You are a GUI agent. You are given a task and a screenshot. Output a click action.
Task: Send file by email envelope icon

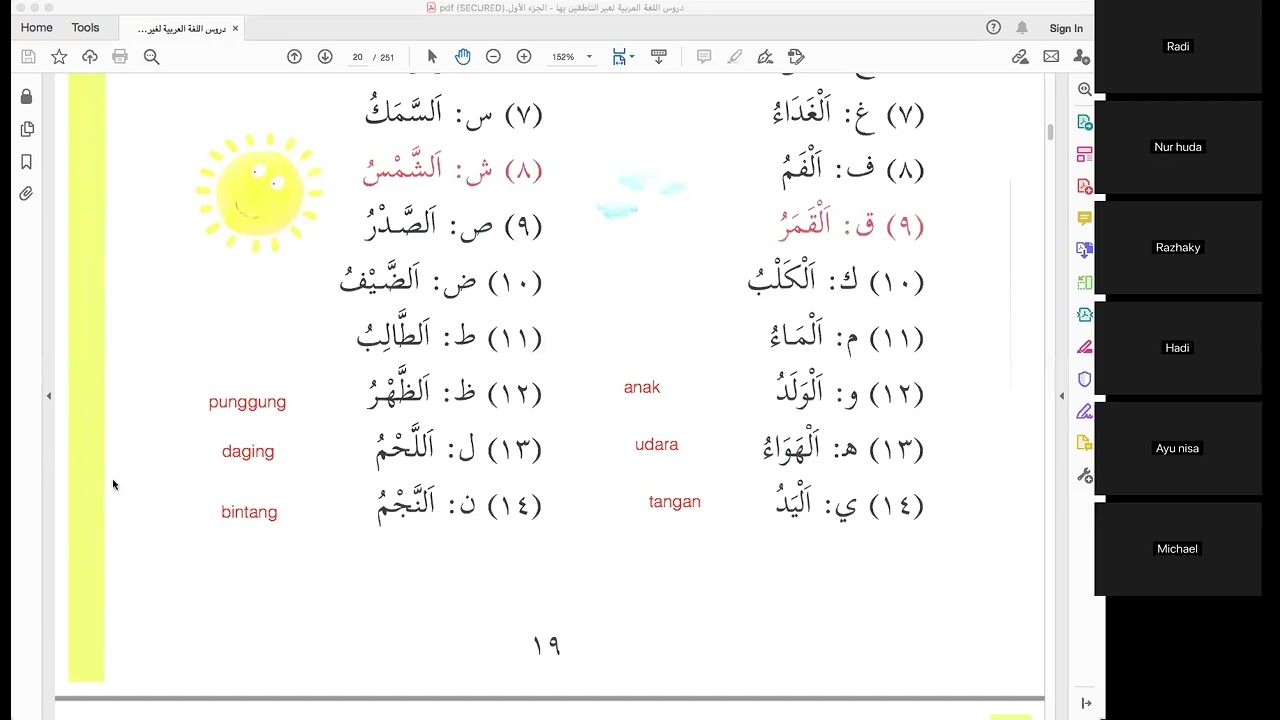coord(1051,57)
